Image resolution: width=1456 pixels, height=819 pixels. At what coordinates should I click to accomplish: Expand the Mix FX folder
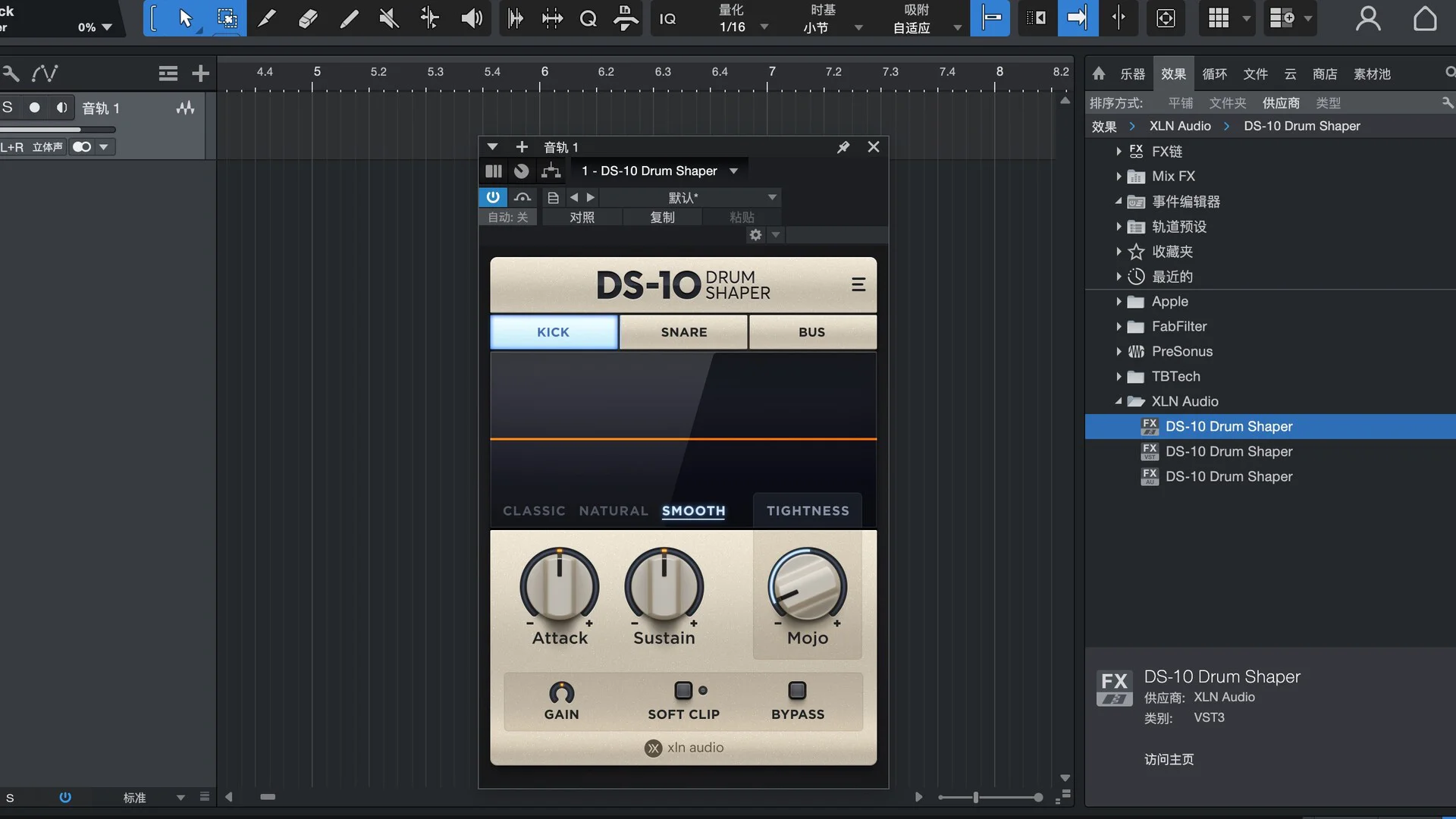coord(1119,177)
